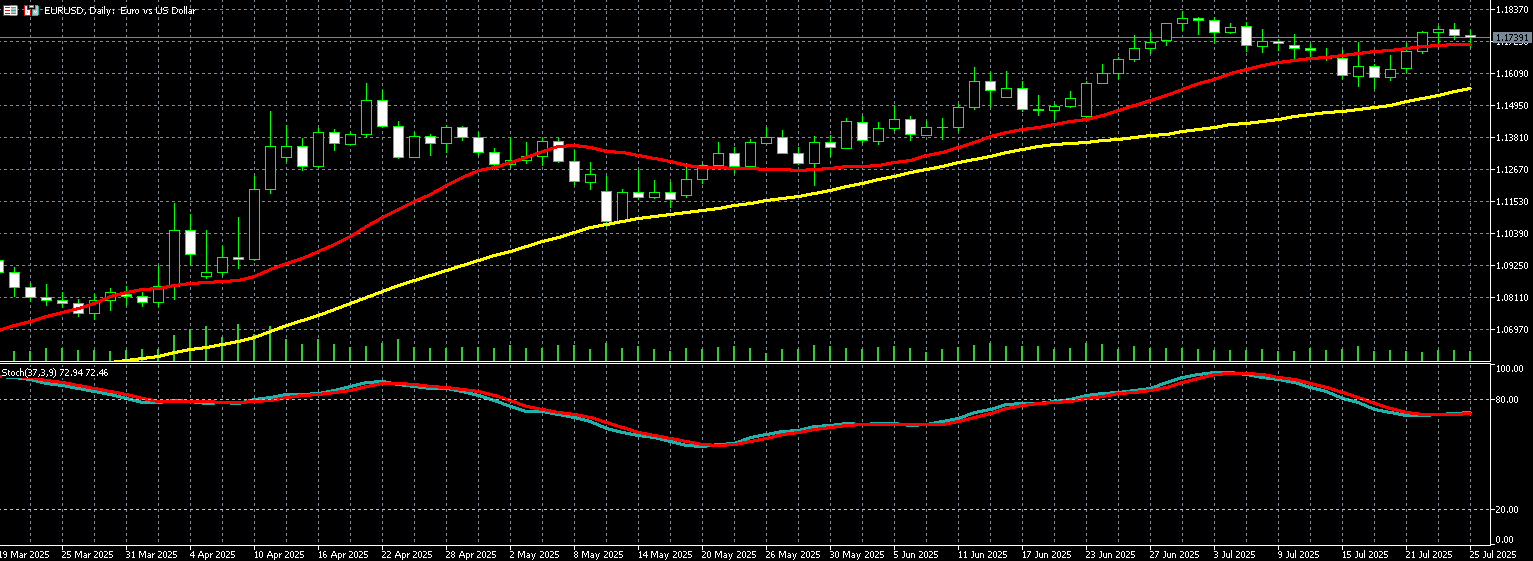Screen dimensions: 1533x561
Task: Click the second icon before the EURUSD title
Action: point(31,10)
